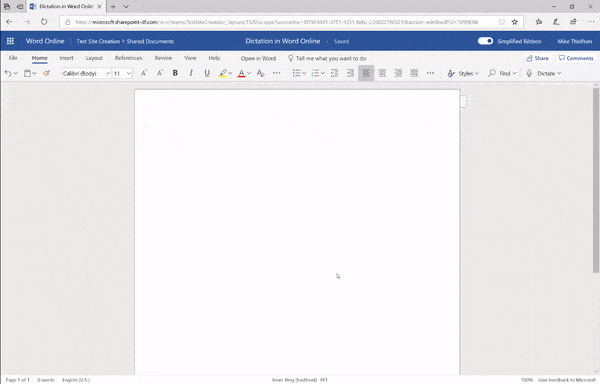Apply yellow text highlight color
This screenshot has width=600, height=384.
[x=223, y=73]
